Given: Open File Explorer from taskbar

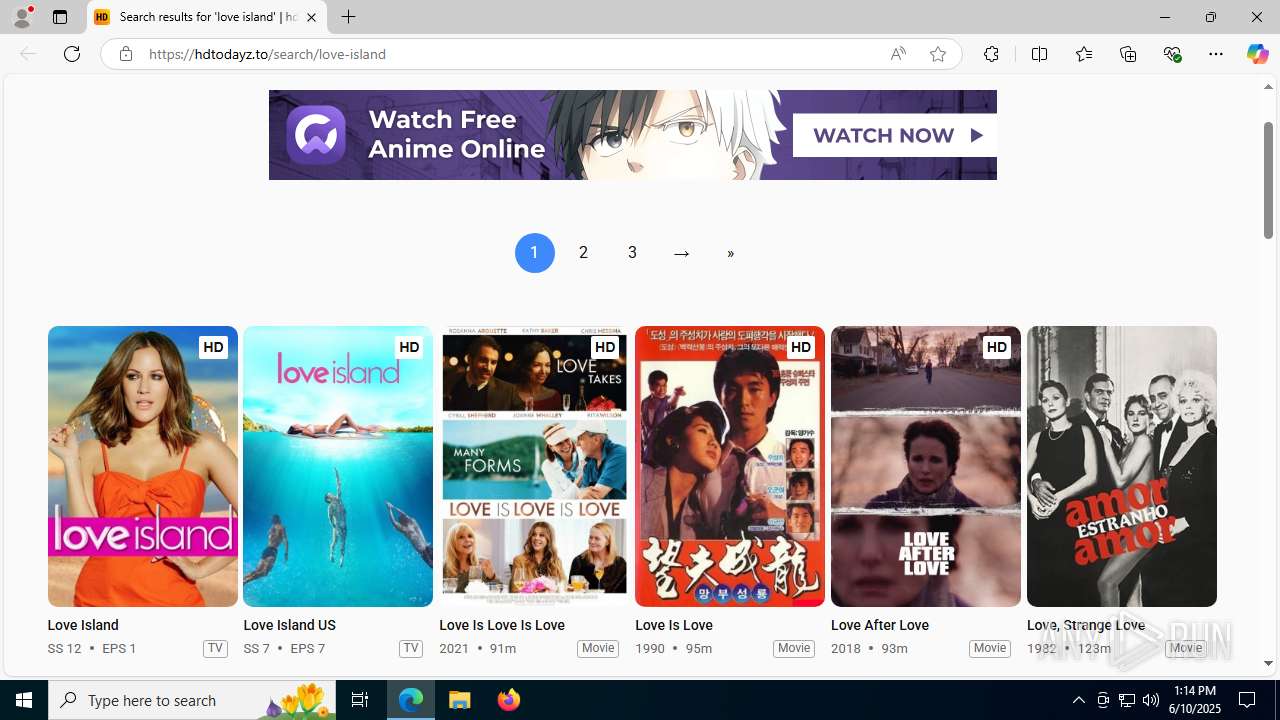Looking at the screenshot, I should pos(460,700).
